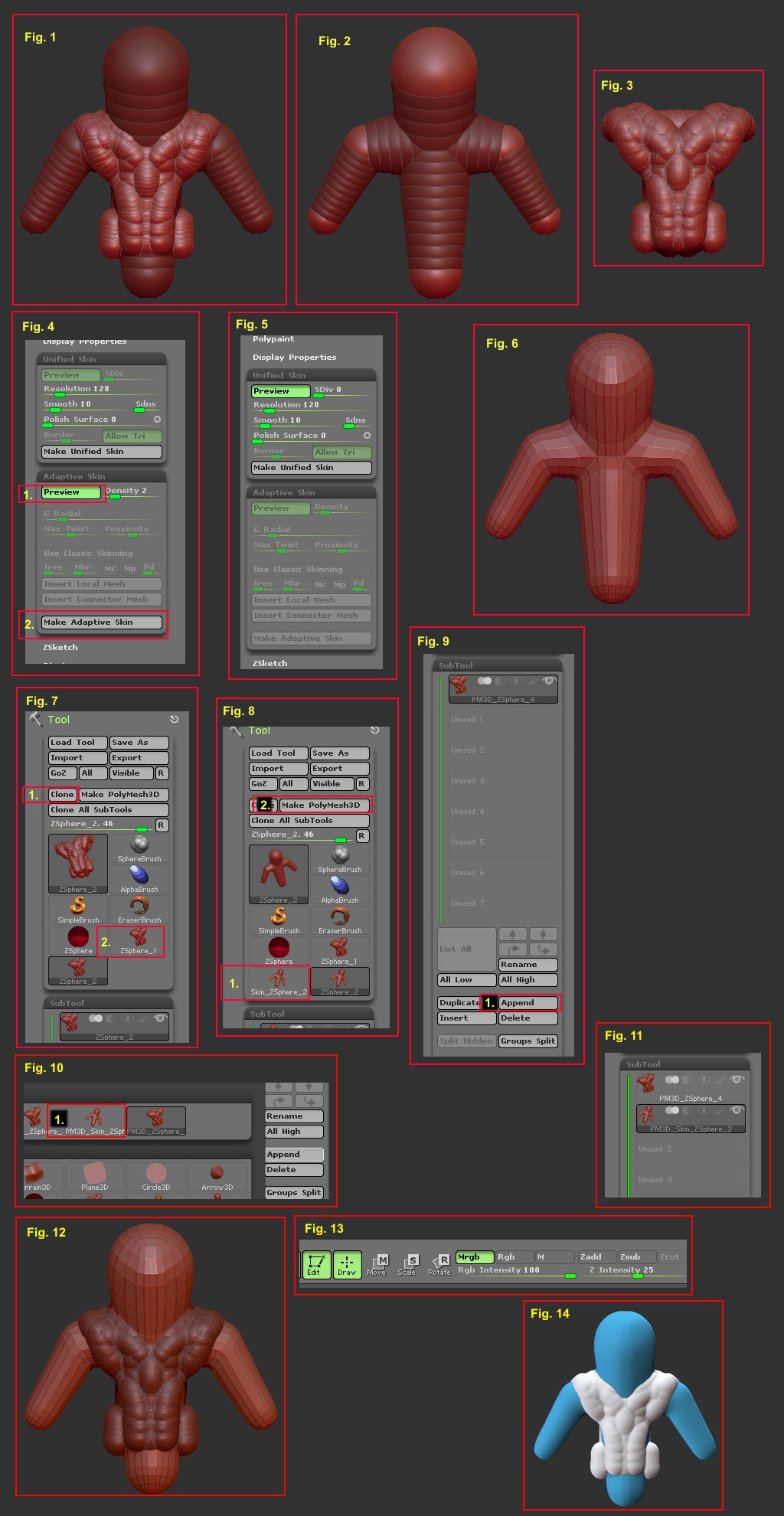This screenshot has width=784, height=1516.
Task: Select ZSphere_1 tool in Fig. 8
Action: pyautogui.click(x=339, y=951)
